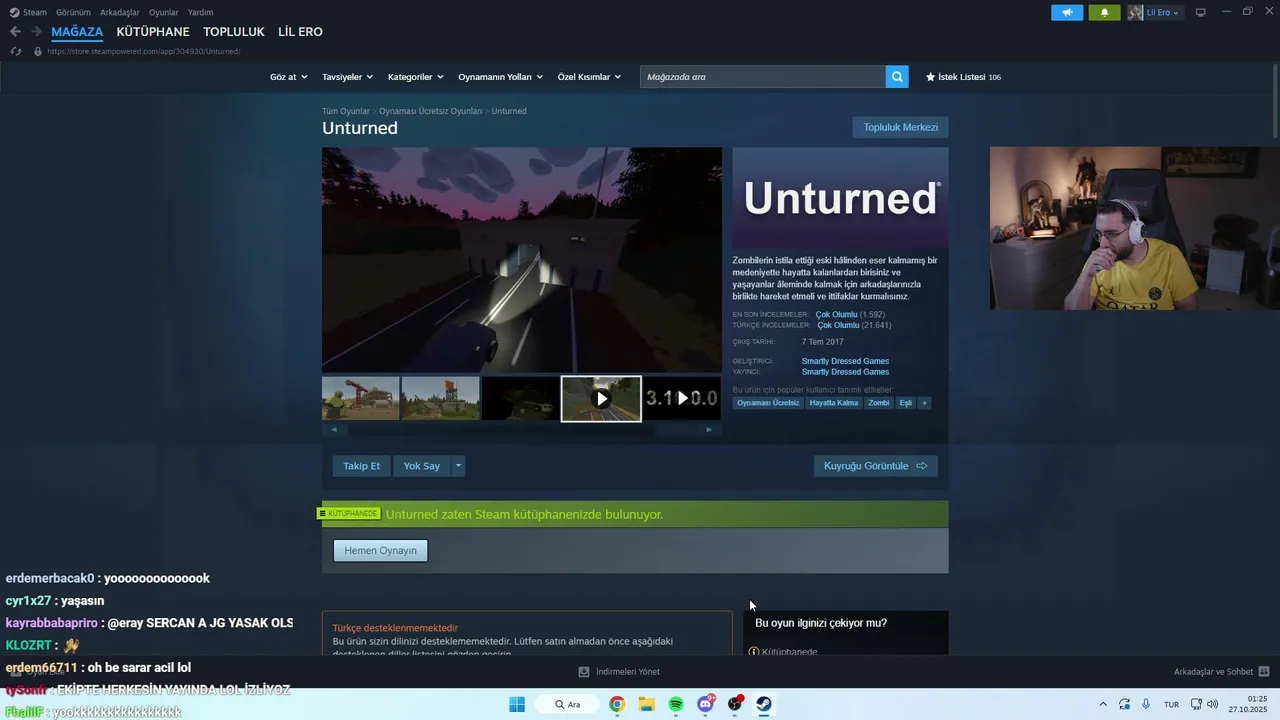The image size is (1280, 720).
Task: Click Oynaması Ücretsiz Oyunlar breadcrumb
Action: click(x=430, y=111)
